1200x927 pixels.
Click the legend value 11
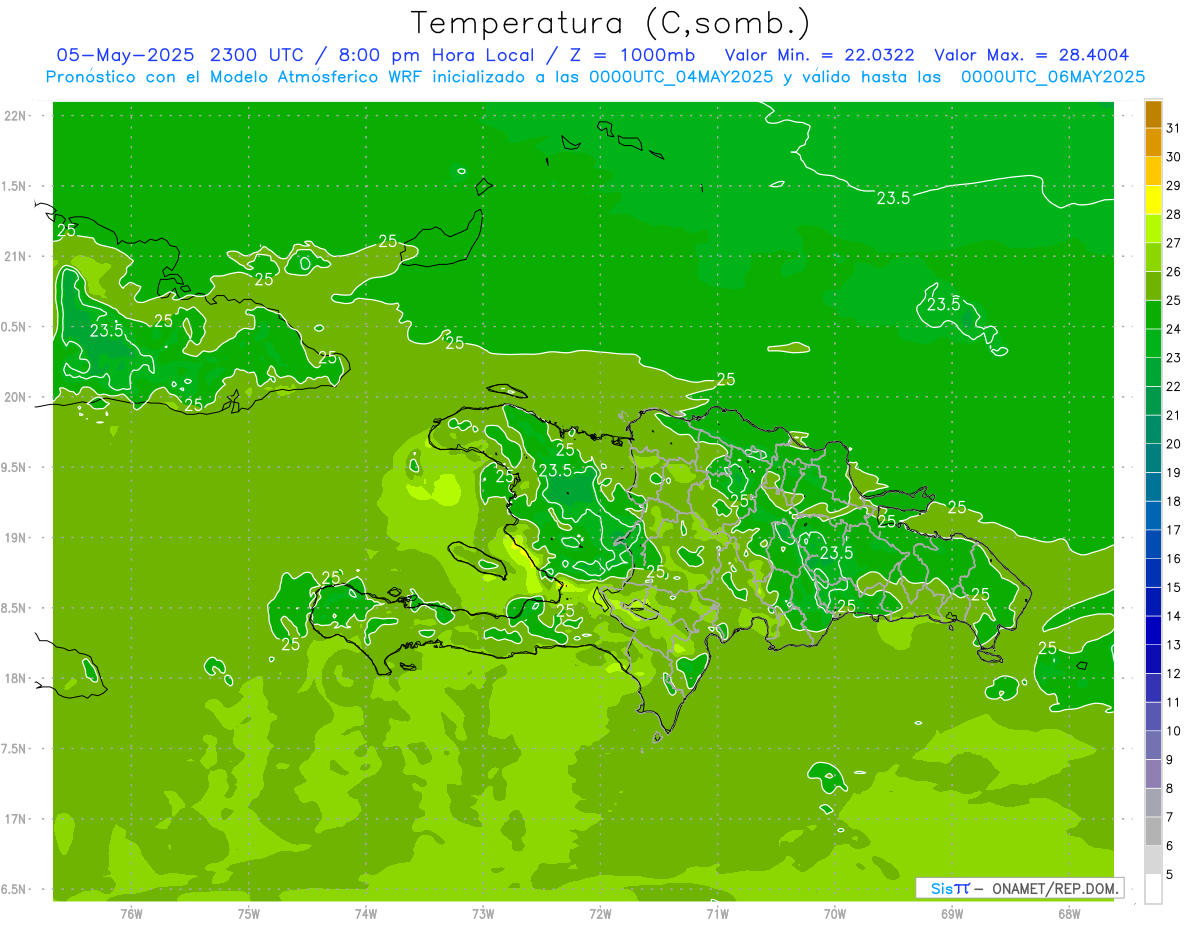[x=1174, y=702]
